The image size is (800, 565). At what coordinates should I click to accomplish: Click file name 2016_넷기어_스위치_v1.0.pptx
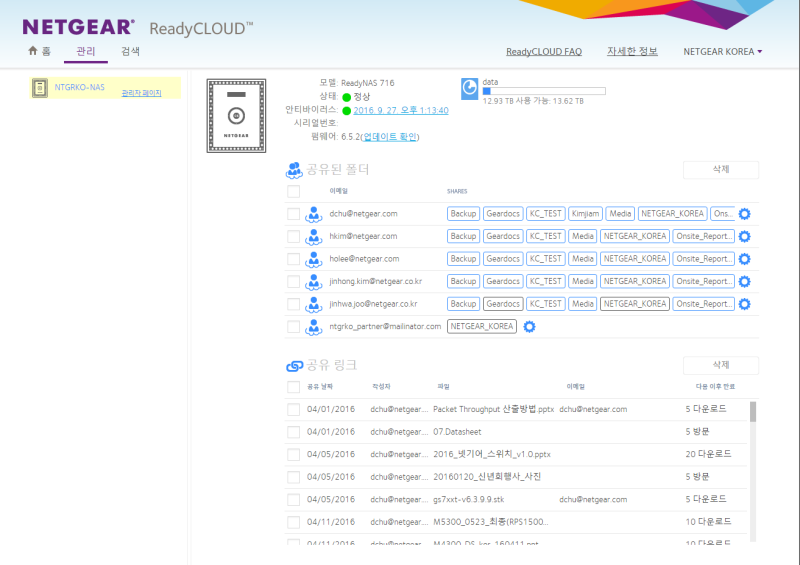[492, 454]
